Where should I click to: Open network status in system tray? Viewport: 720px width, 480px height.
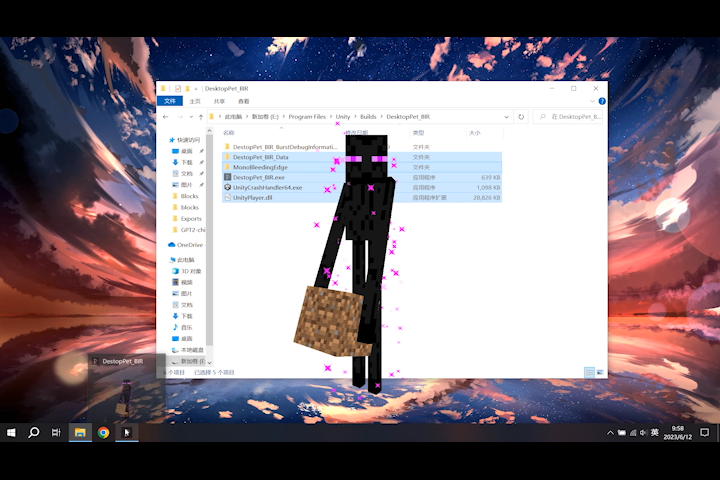click(633, 433)
